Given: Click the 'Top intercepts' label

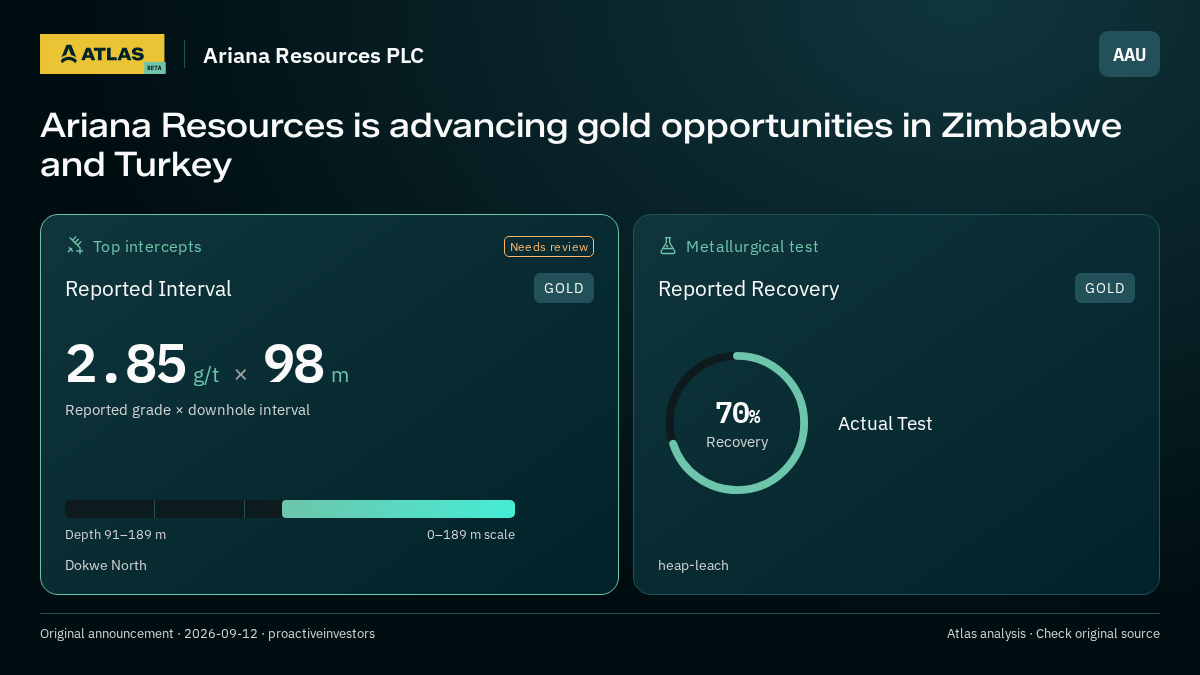Looking at the screenshot, I should 147,246.
